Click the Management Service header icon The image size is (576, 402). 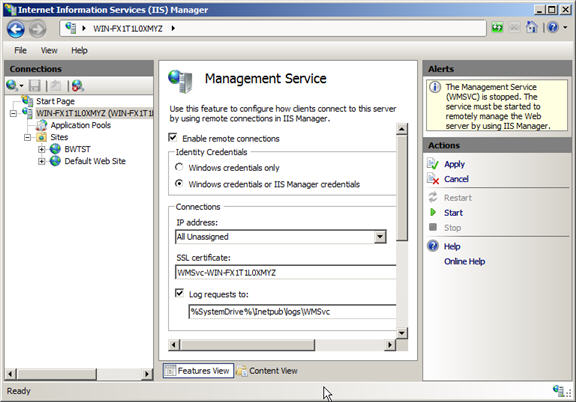tap(180, 81)
